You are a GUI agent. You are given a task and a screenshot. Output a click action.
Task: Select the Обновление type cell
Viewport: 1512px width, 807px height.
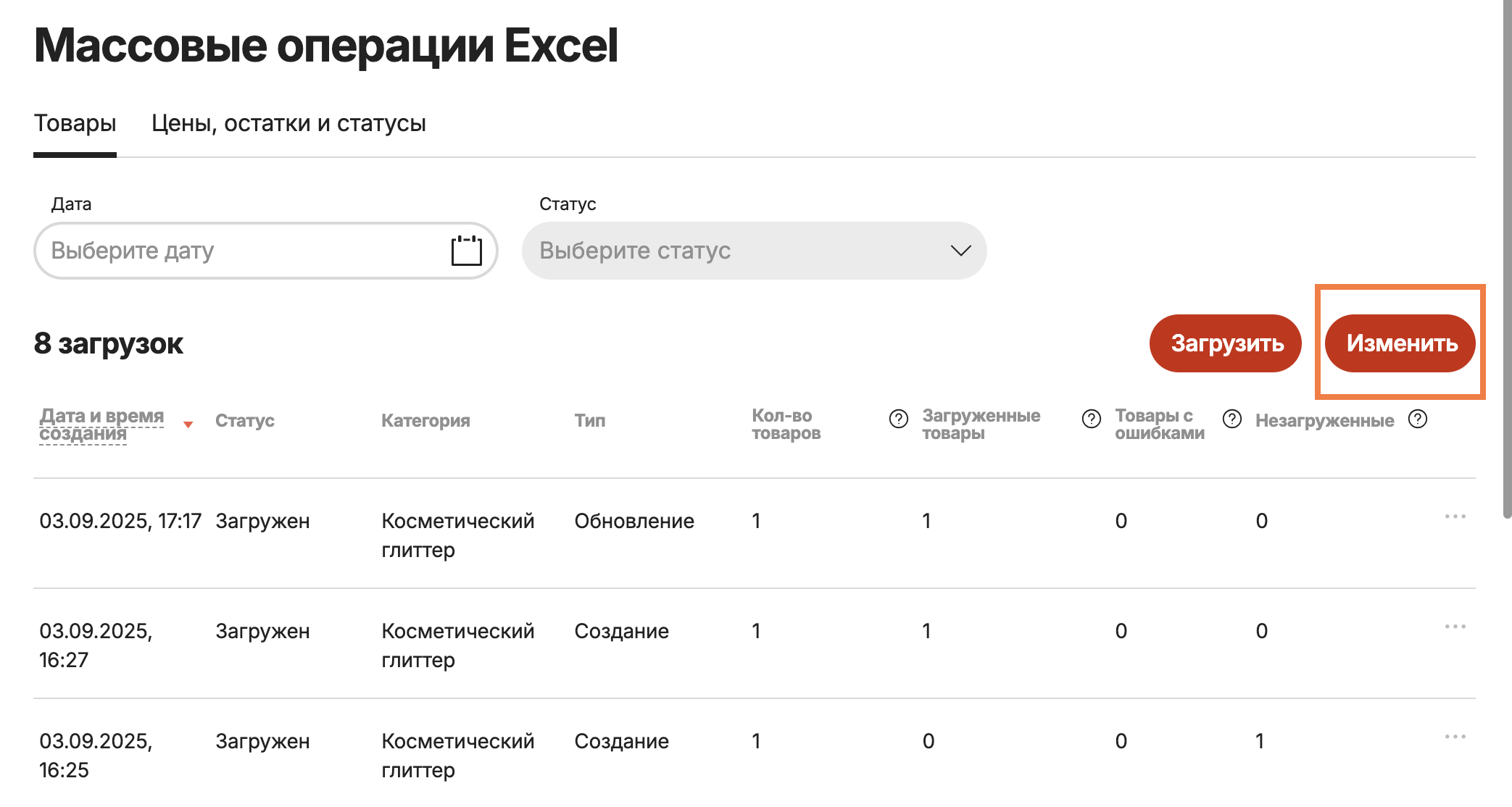coord(634,521)
